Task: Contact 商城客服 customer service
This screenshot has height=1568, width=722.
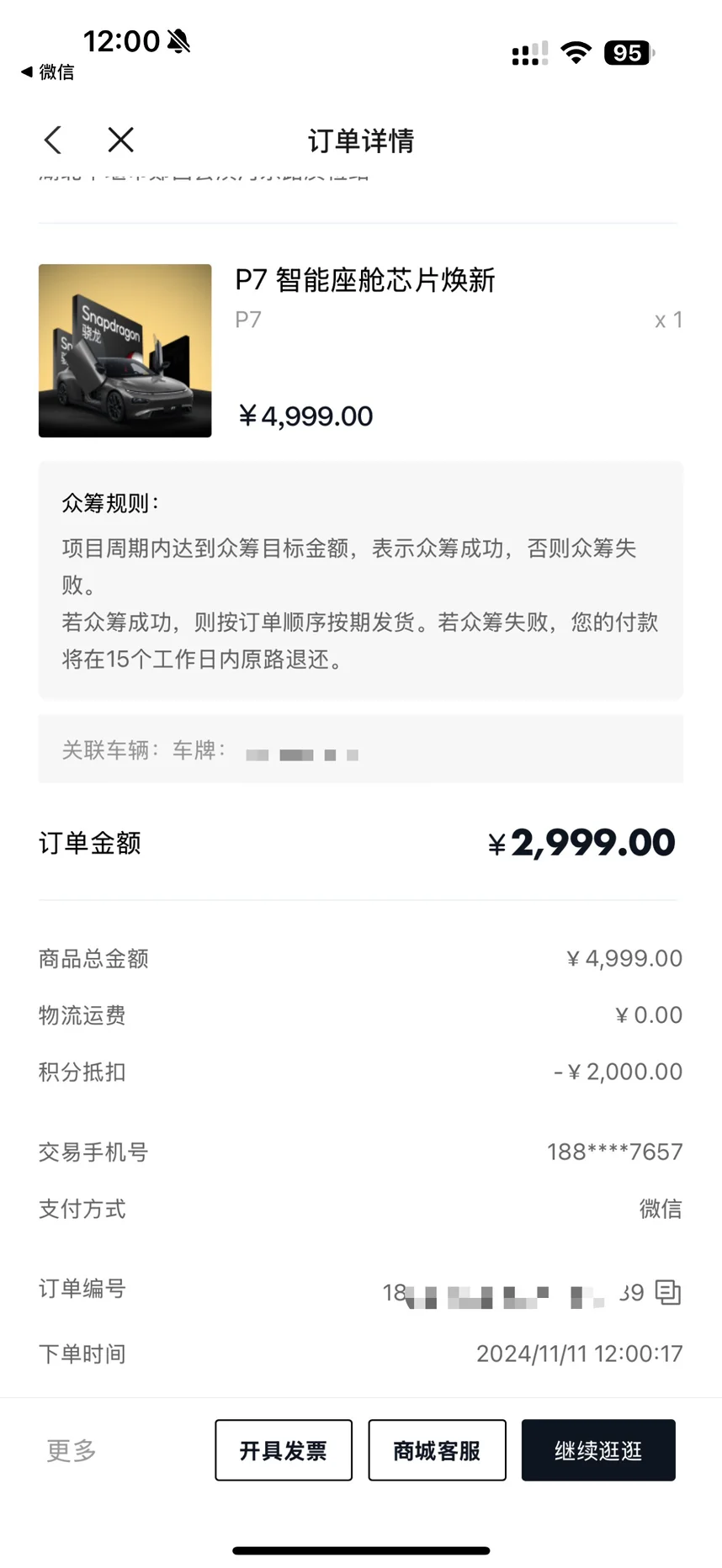Action: pyautogui.click(x=437, y=1450)
